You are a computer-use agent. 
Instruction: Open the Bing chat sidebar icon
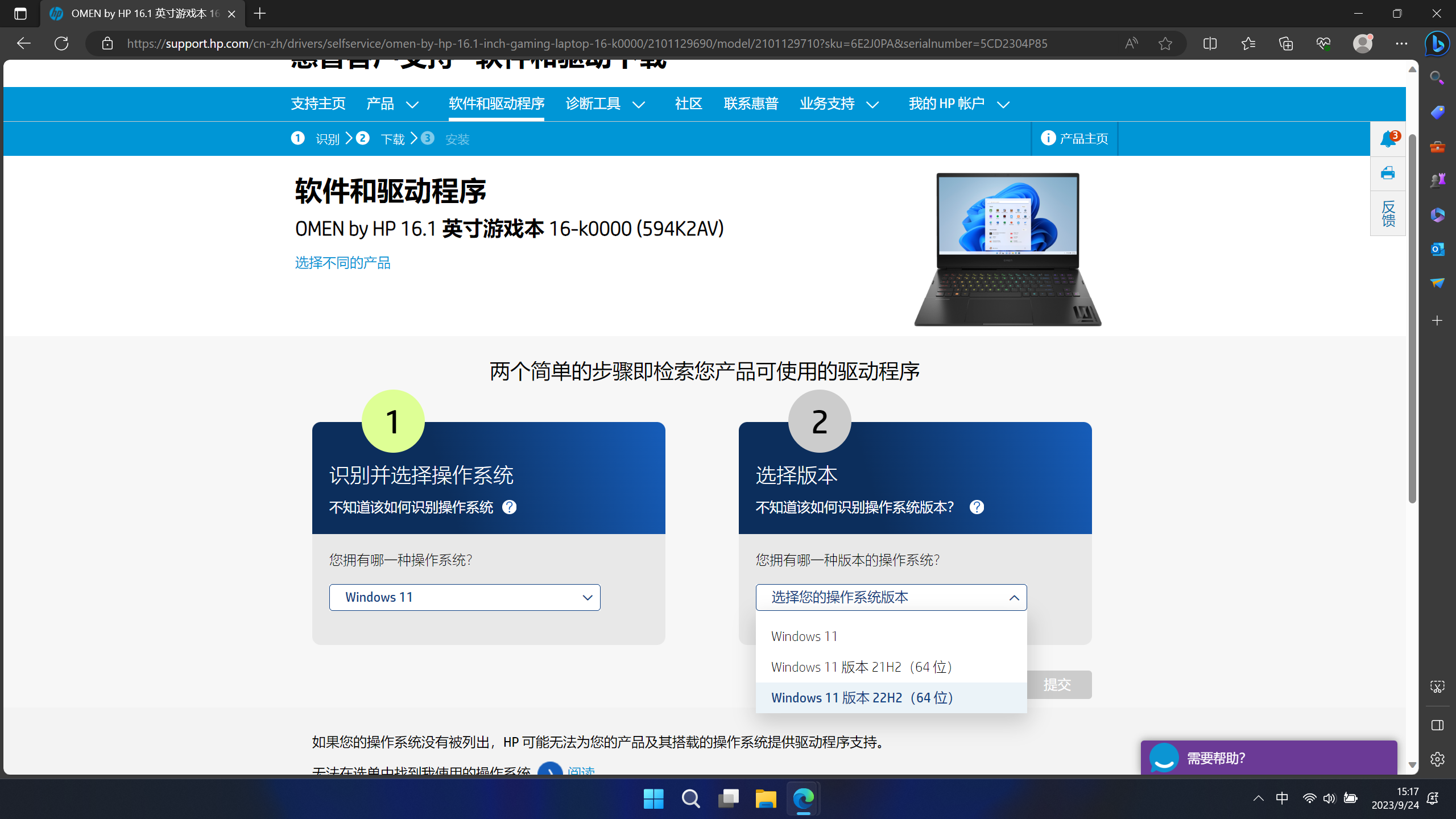click(x=1437, y=43)
